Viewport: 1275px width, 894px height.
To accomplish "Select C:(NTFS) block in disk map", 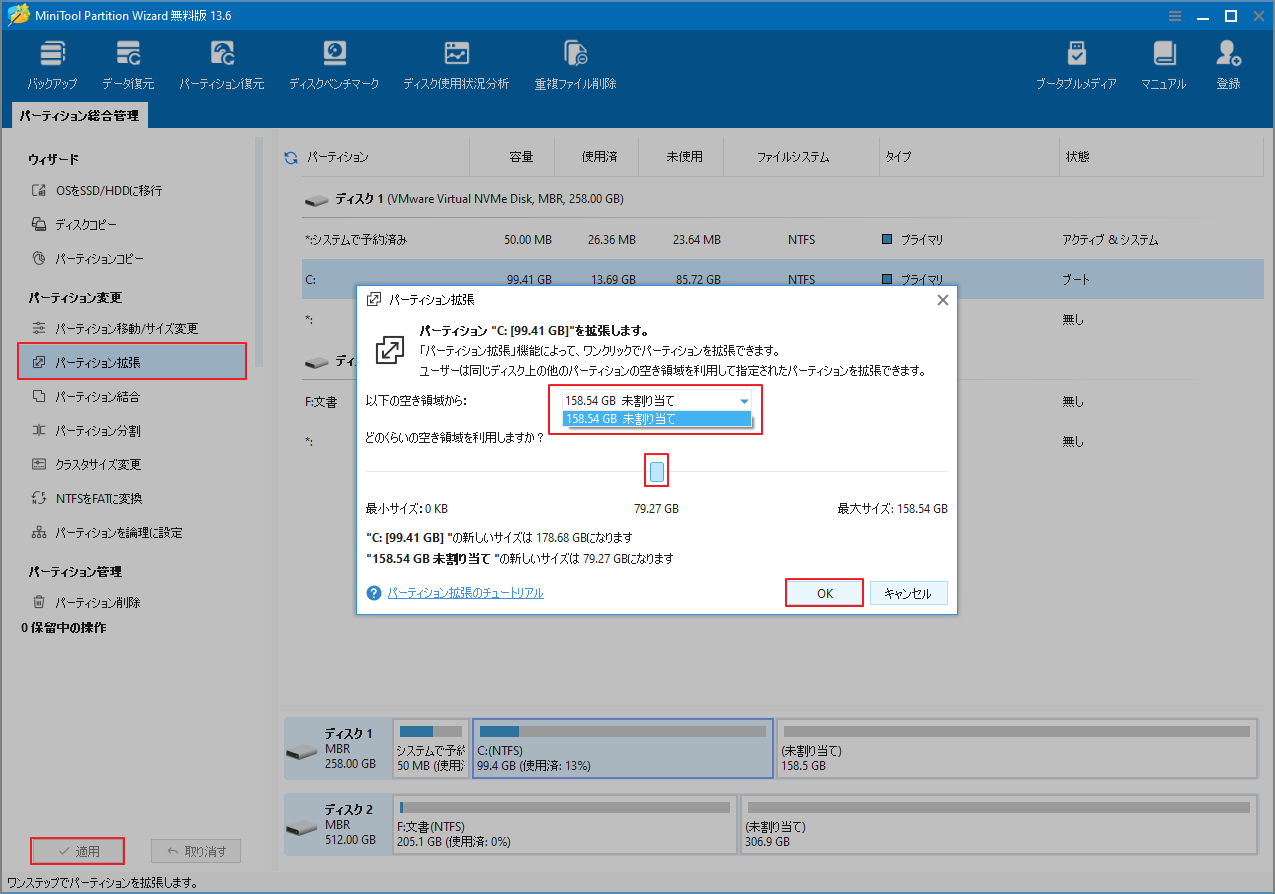I will pos(622,748).
